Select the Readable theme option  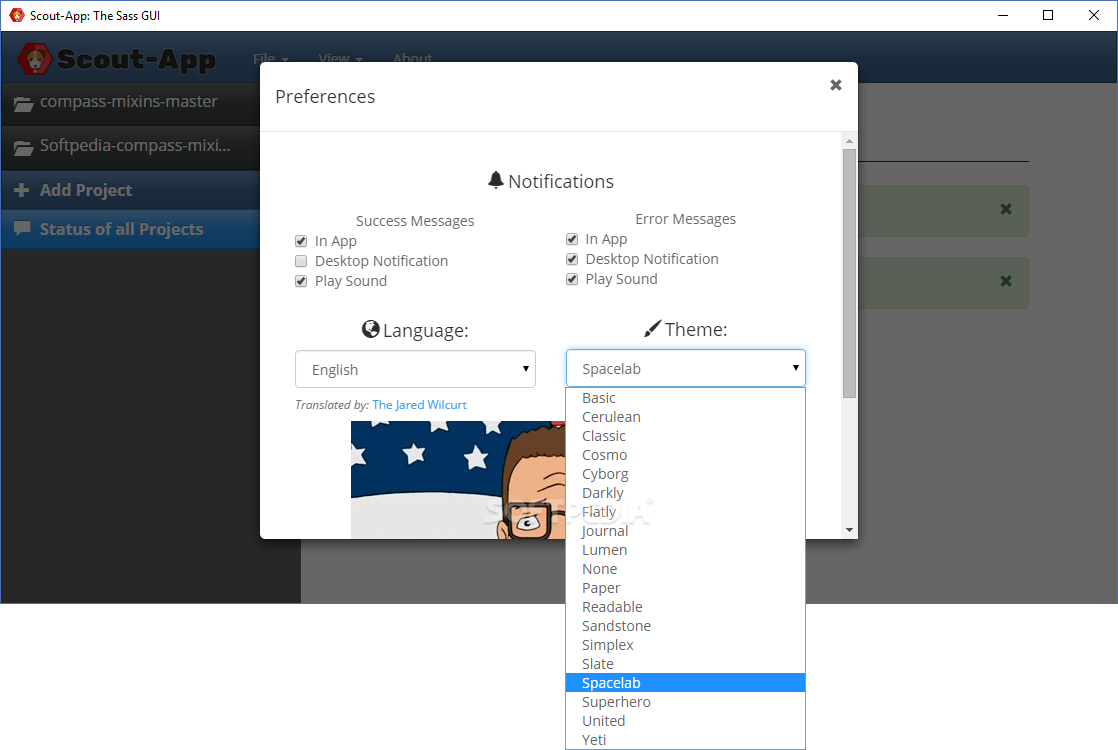[x=685, y=607]
